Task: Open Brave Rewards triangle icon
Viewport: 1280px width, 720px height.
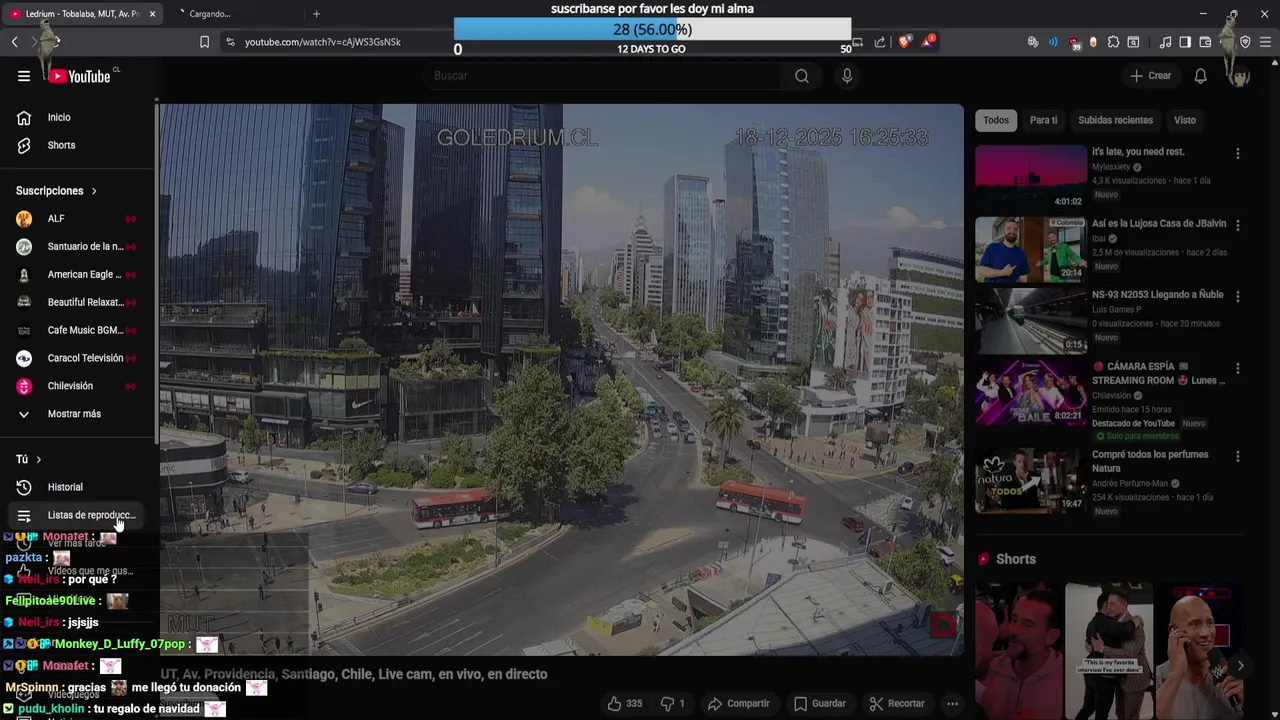Action: click(x=929, y=42)
